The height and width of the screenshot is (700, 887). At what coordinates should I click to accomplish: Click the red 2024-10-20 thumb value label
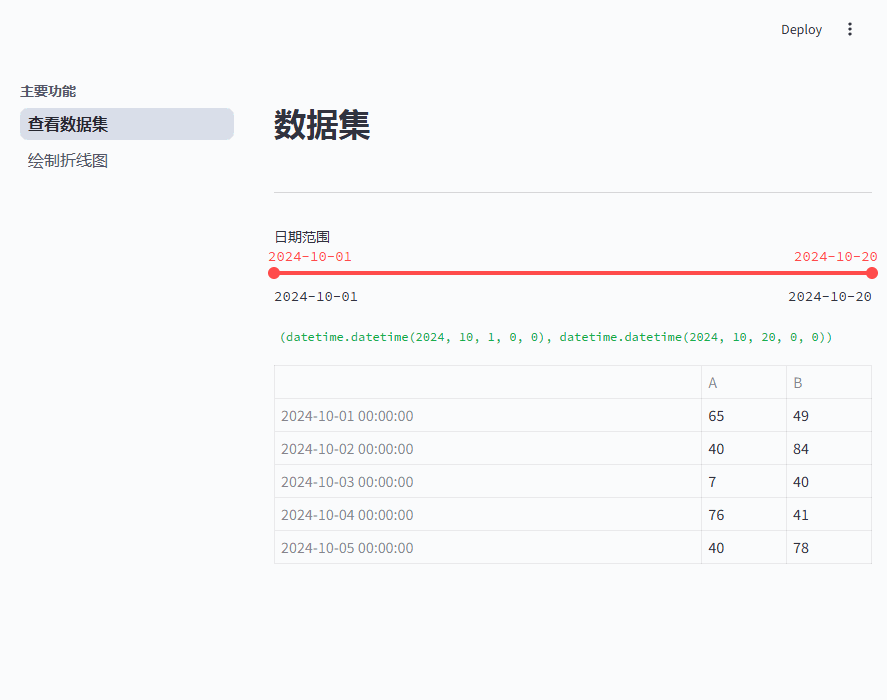pos(836,257)
